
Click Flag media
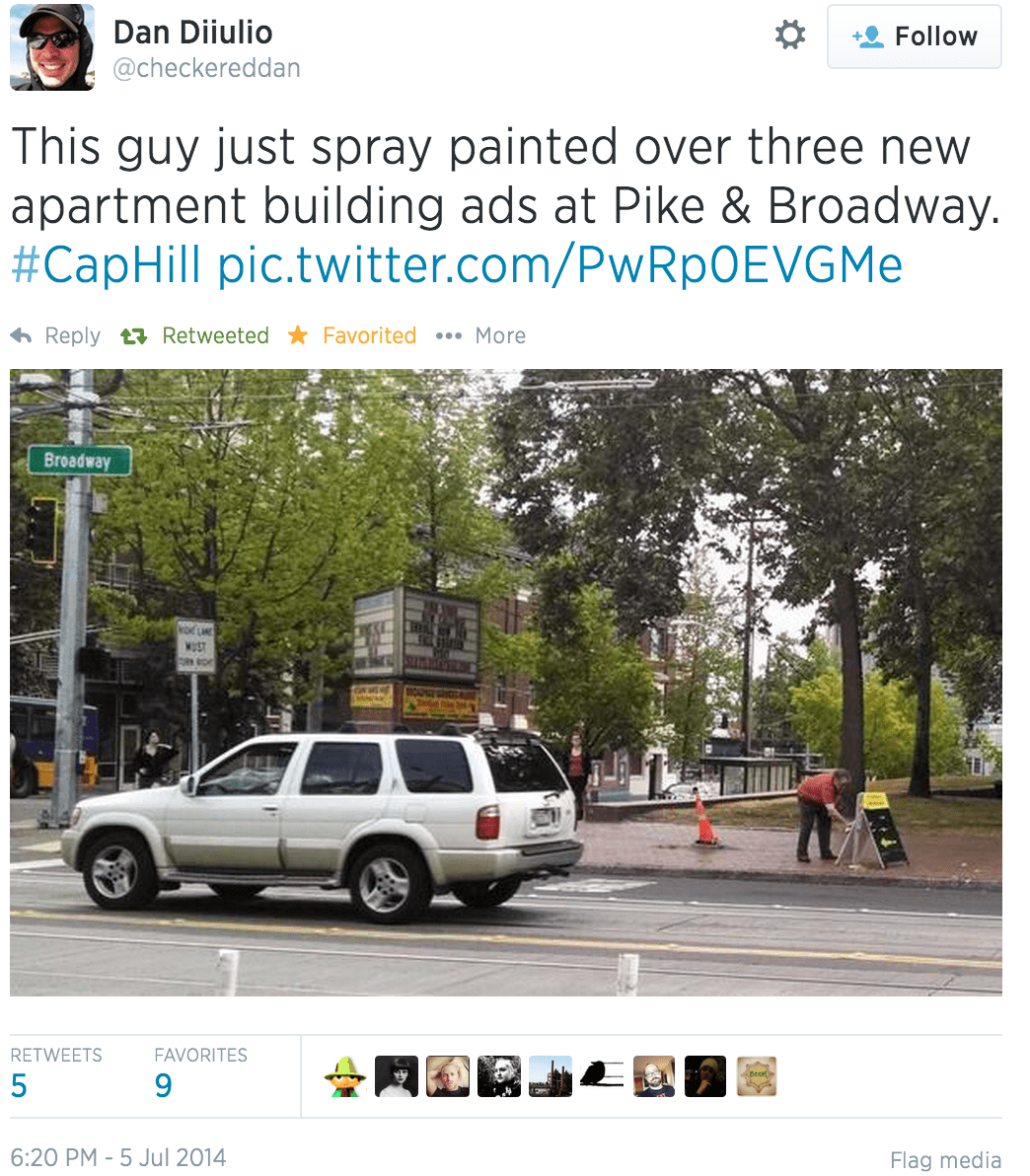click(945, 1159)
